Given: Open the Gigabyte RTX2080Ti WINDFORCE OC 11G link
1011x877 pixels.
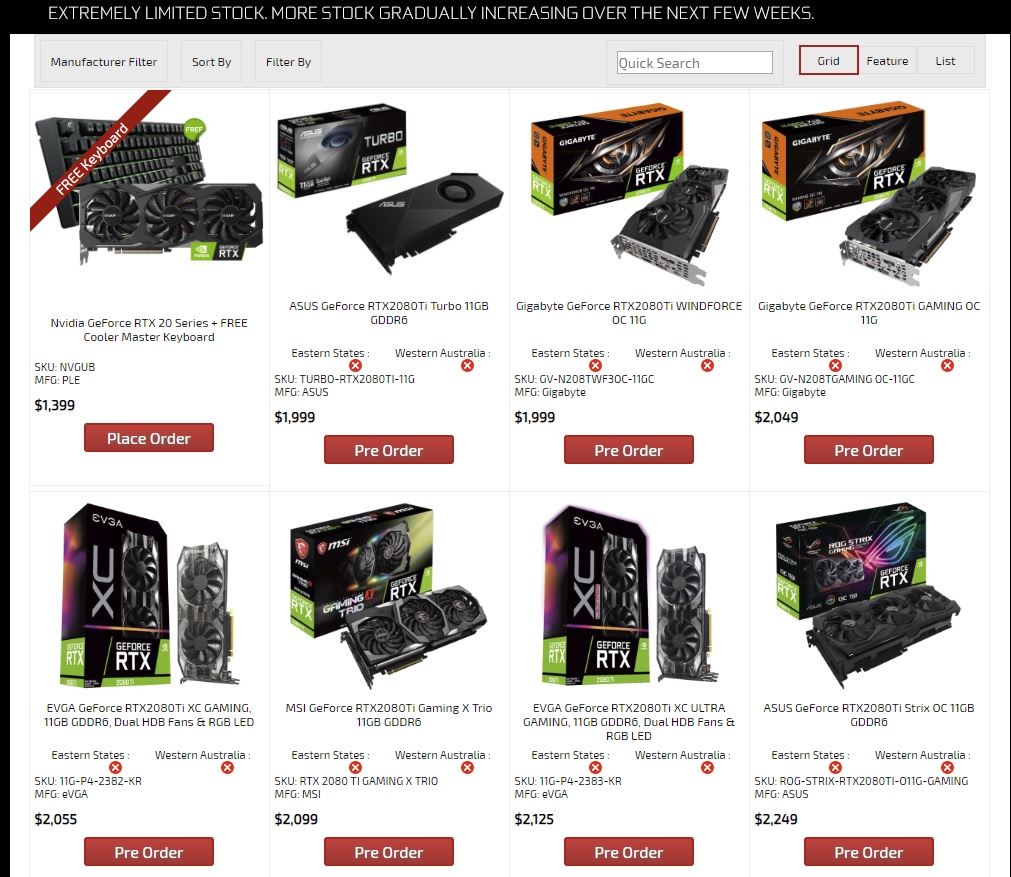Looking at the screenshot, I should tap(629, 313).
